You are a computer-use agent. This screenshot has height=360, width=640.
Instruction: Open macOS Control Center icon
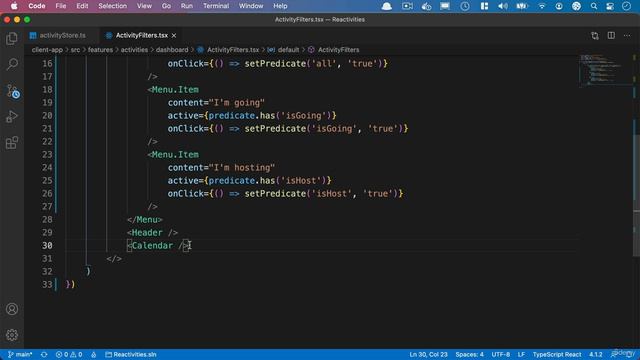coord(610,6)
